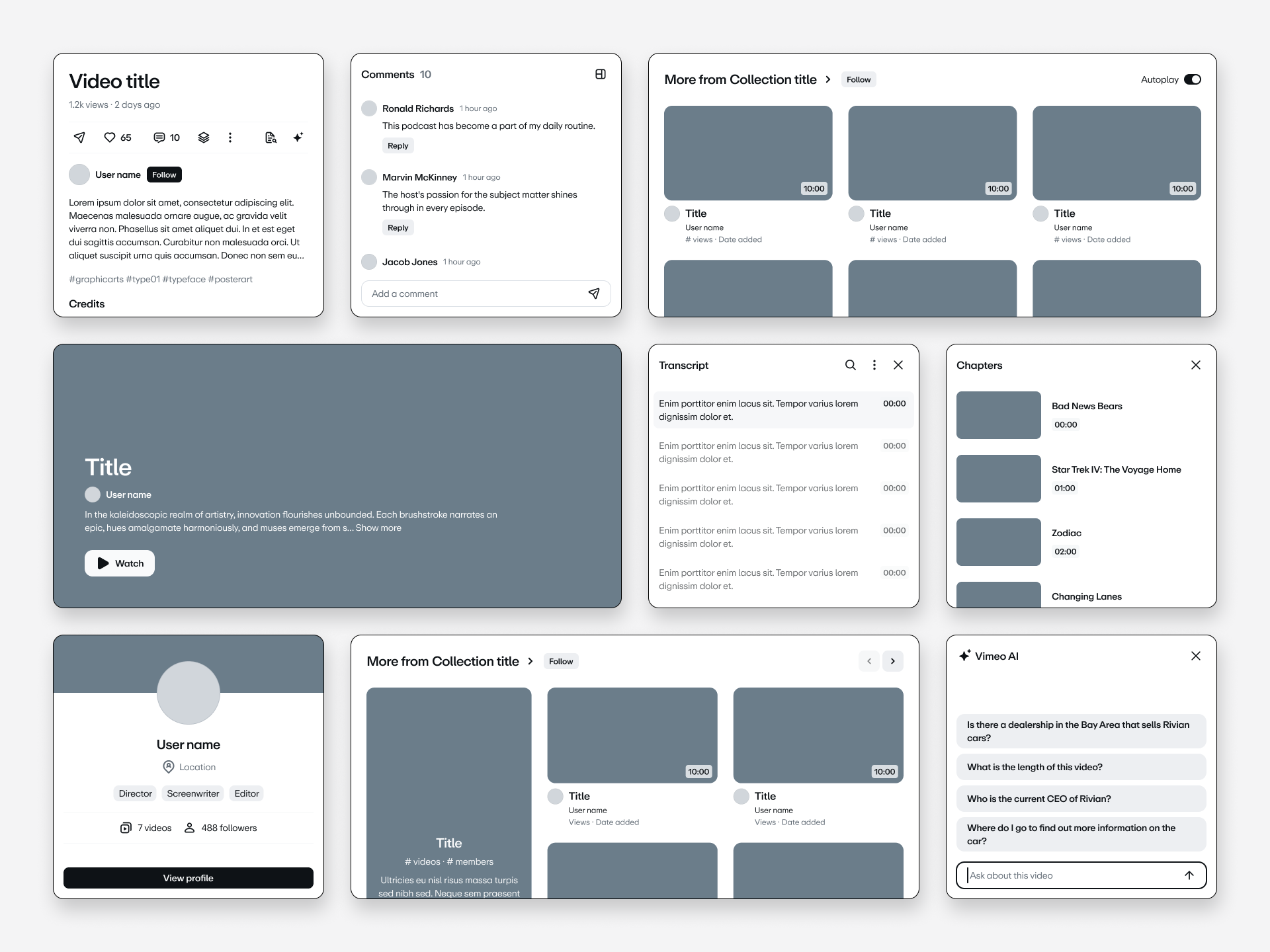Viewport: 1270px width, 952px height.
Task: Reply to Ronald Richards' comment
Action: 398,145
